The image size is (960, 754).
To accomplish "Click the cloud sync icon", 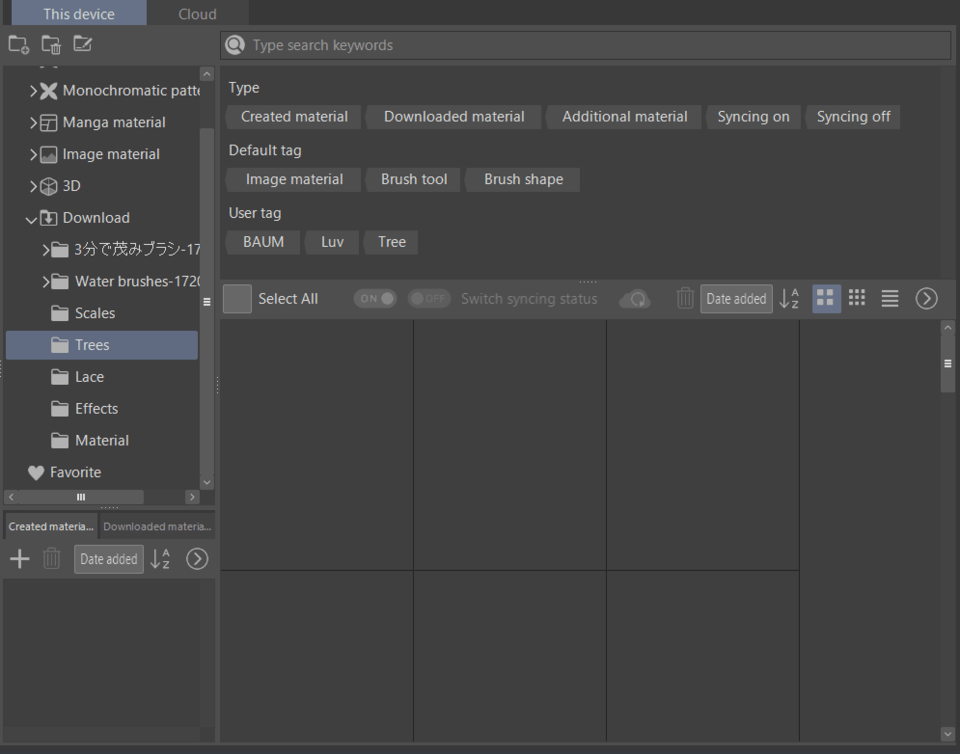I will pos(635,299).
